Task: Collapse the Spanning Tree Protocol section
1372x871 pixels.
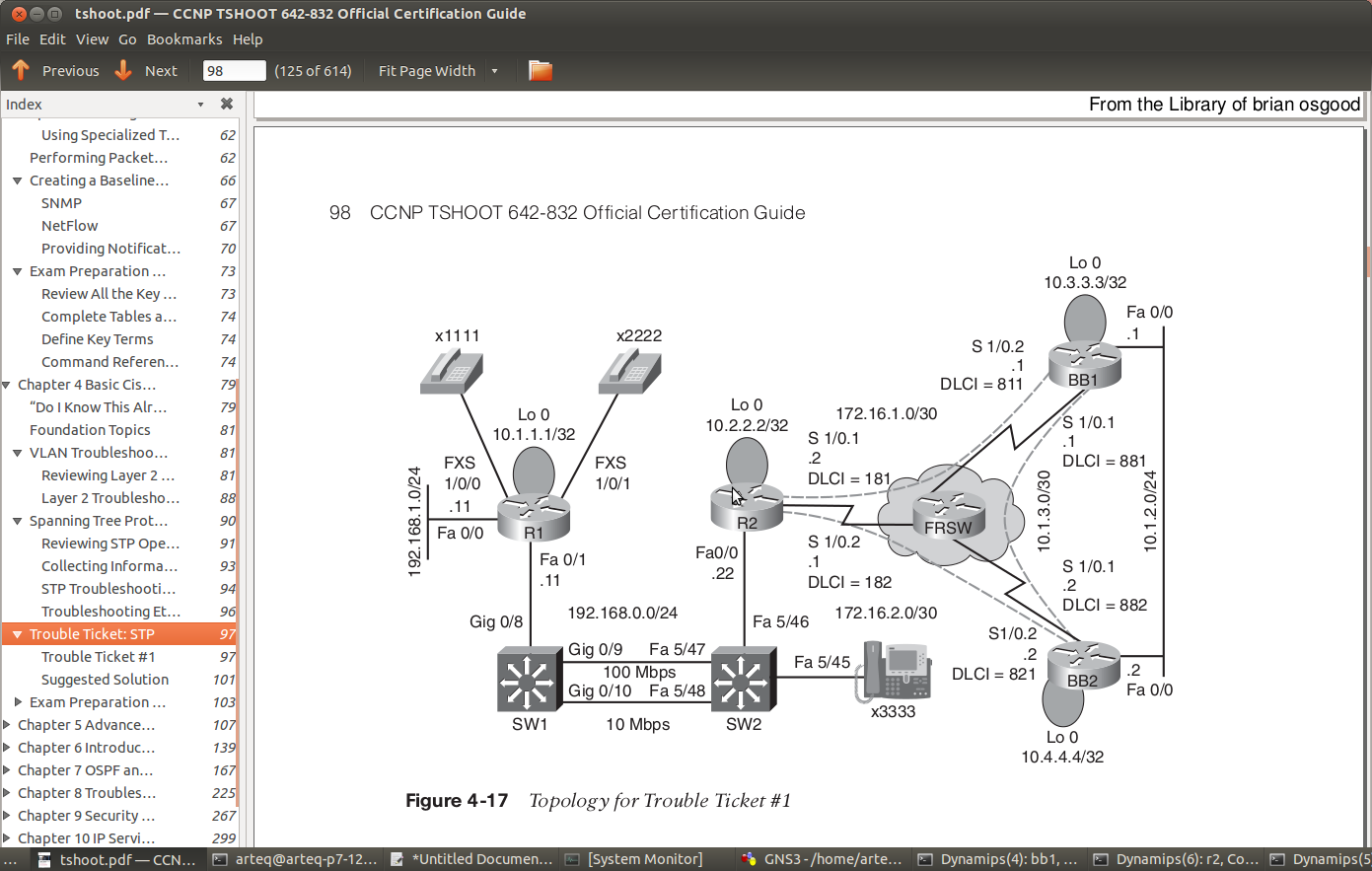Action: 18,521
